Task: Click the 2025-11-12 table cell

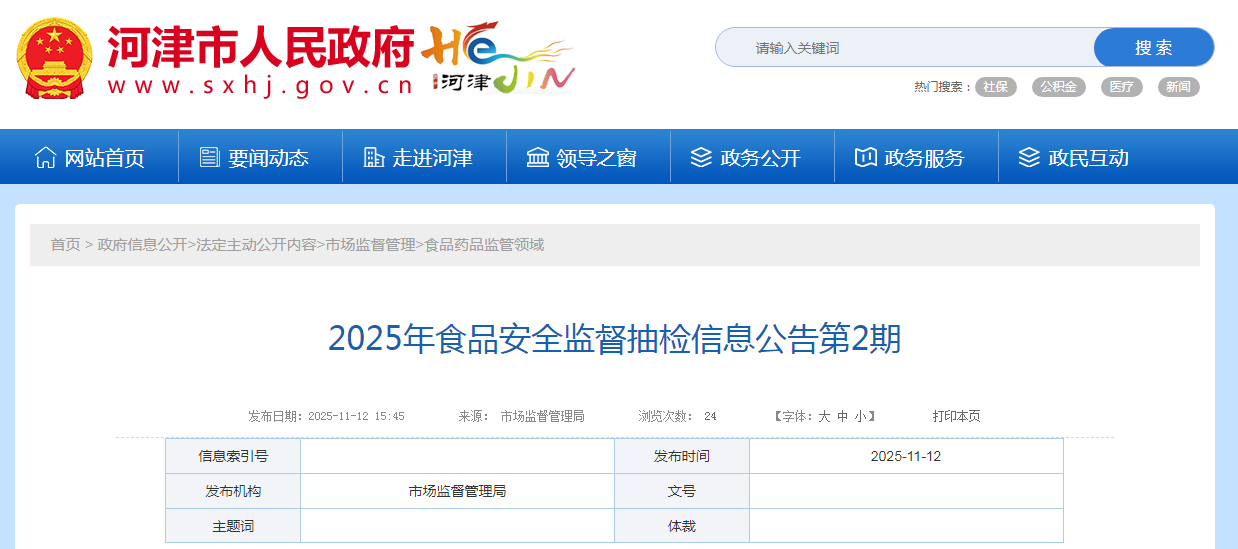Action: coord(906,456)
